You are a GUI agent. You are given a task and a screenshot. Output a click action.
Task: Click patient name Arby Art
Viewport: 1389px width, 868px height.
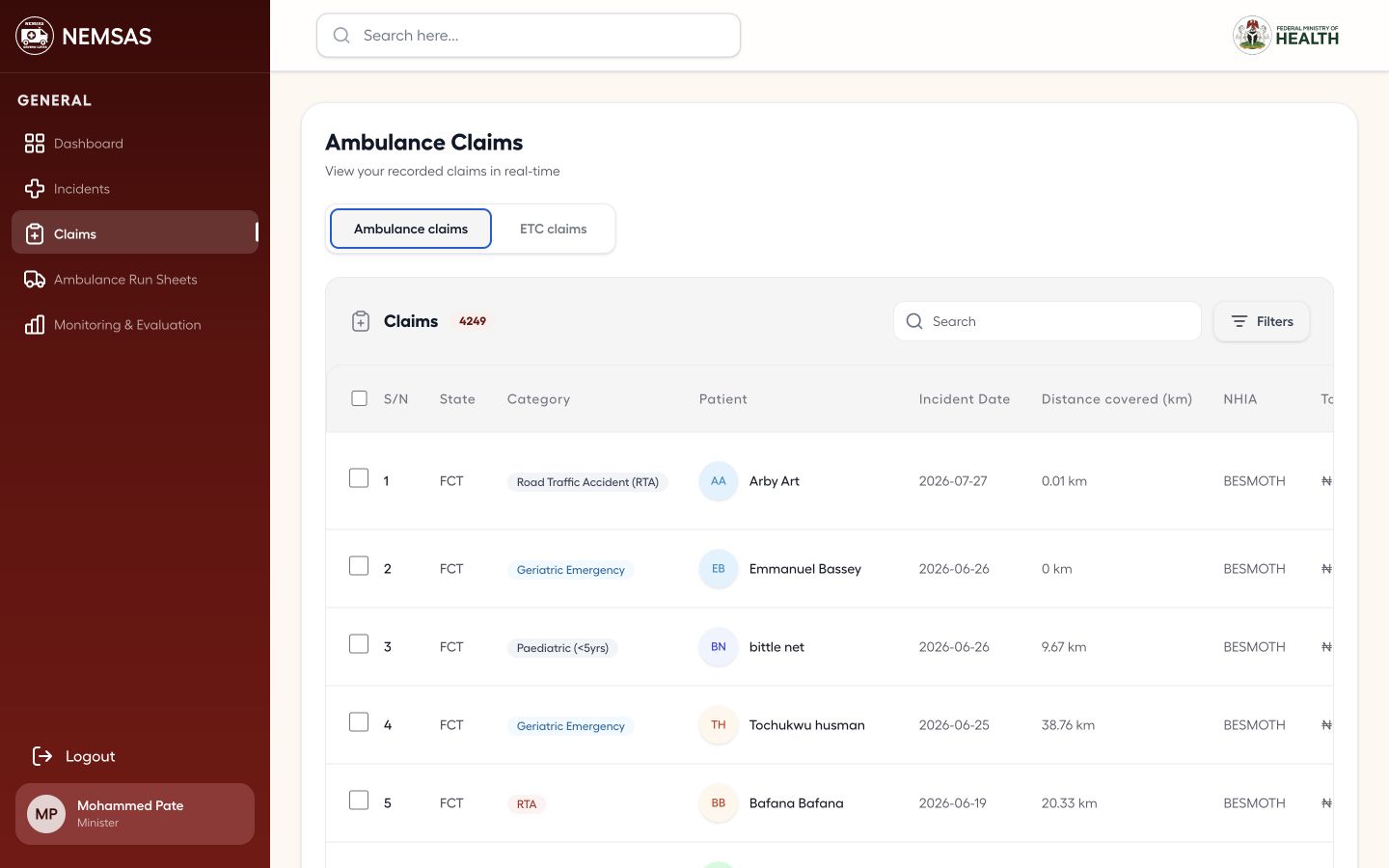tap(775, 481)
